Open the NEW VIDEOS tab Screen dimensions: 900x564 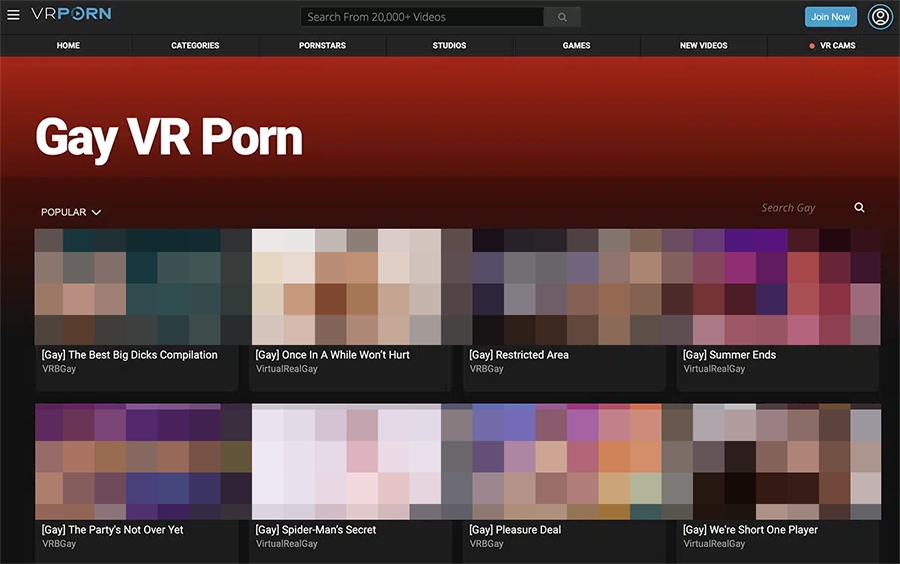(x=704, y=45)
